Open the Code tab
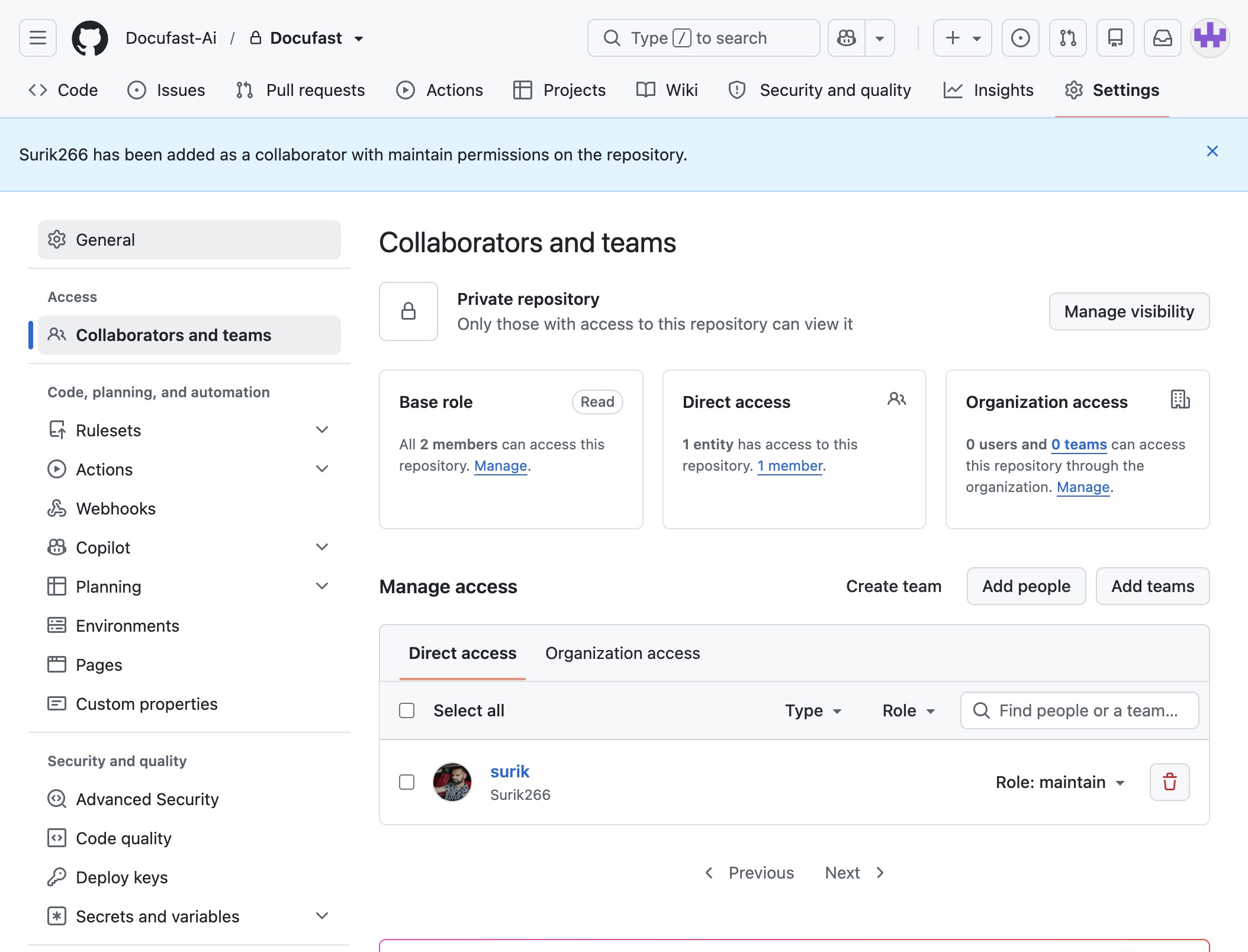 pos(63,90)
